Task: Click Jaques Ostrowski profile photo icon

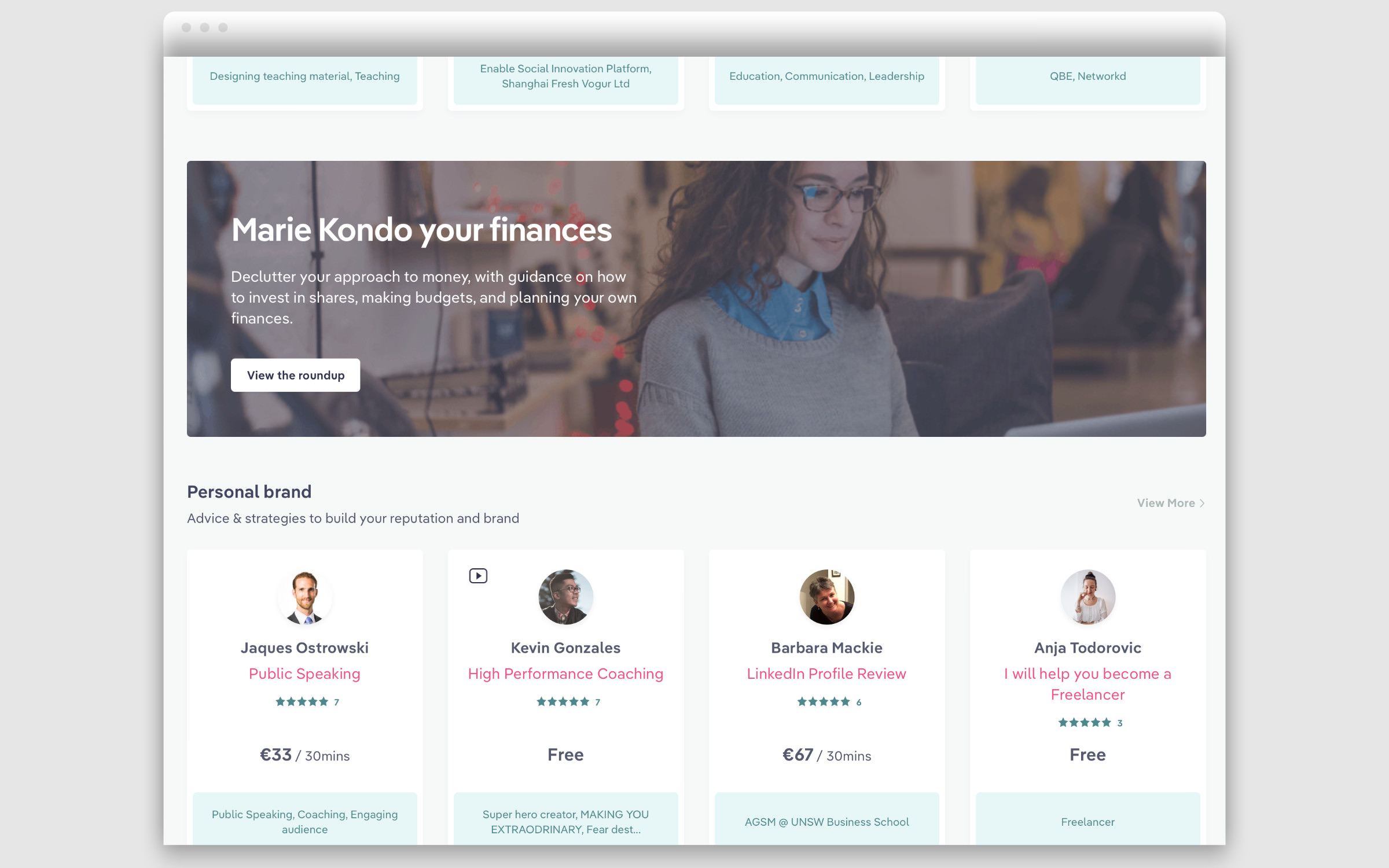Action: coord(304,597)
